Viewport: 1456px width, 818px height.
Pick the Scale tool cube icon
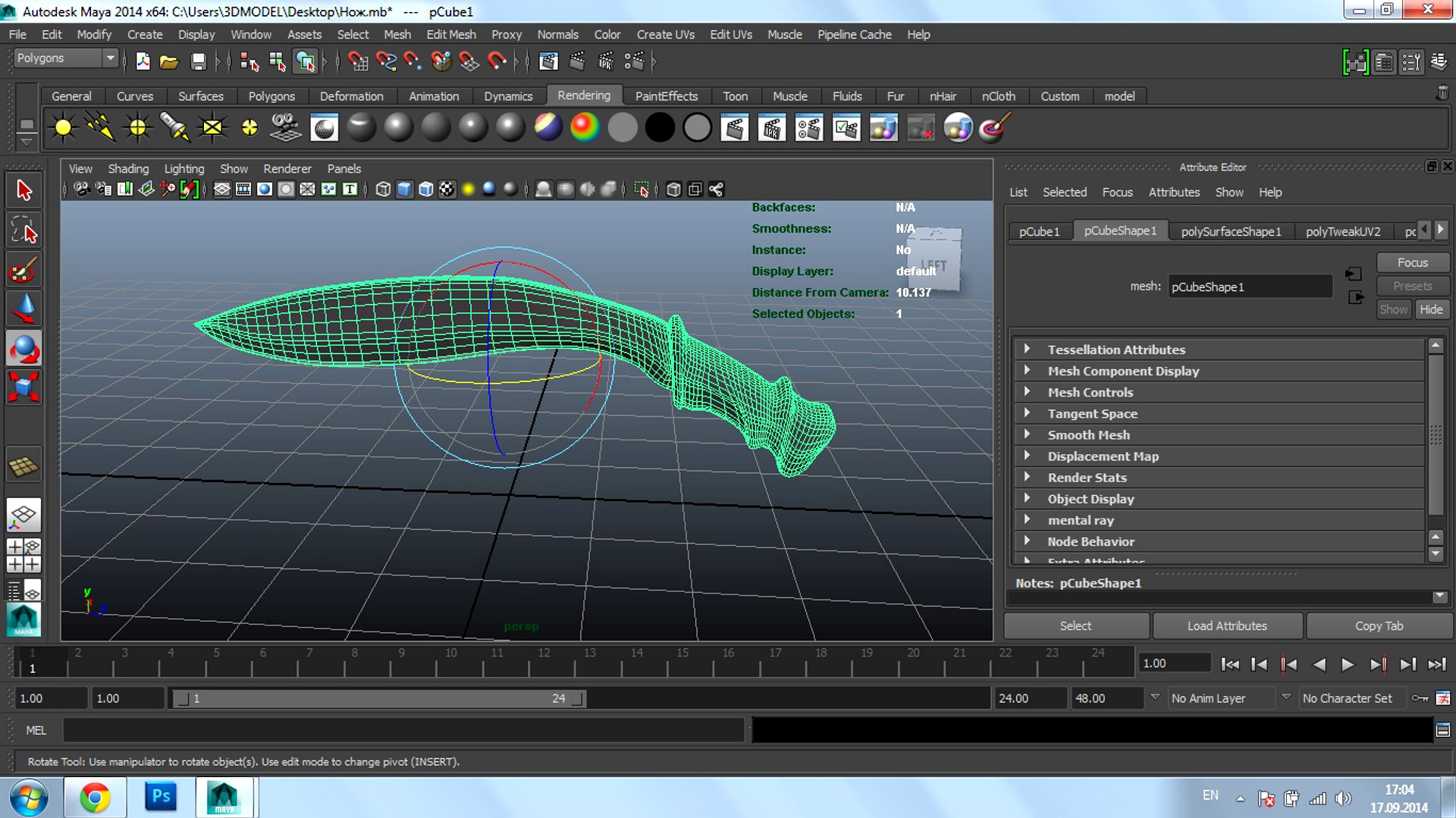tap(24, 387)
